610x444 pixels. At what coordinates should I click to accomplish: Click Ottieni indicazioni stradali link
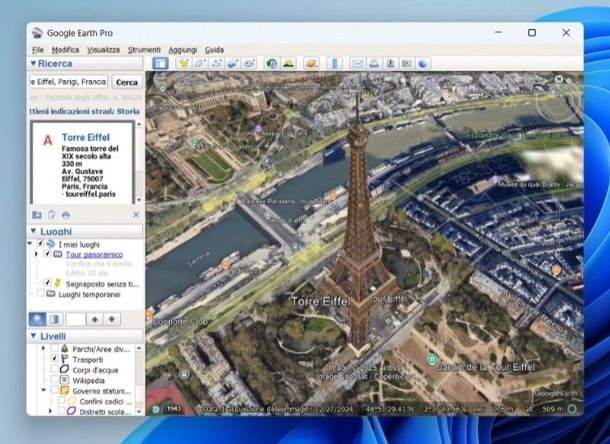click(71, 111)
